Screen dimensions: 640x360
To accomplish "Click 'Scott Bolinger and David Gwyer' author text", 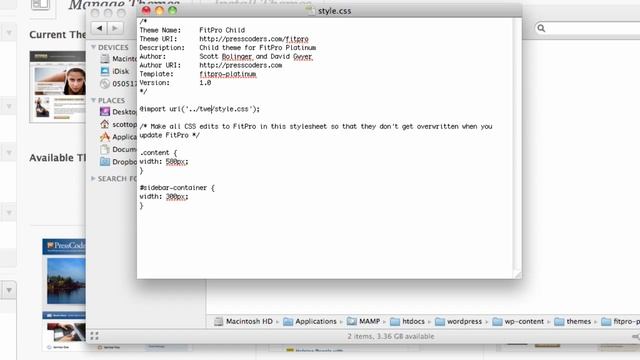I will point(256,56).
